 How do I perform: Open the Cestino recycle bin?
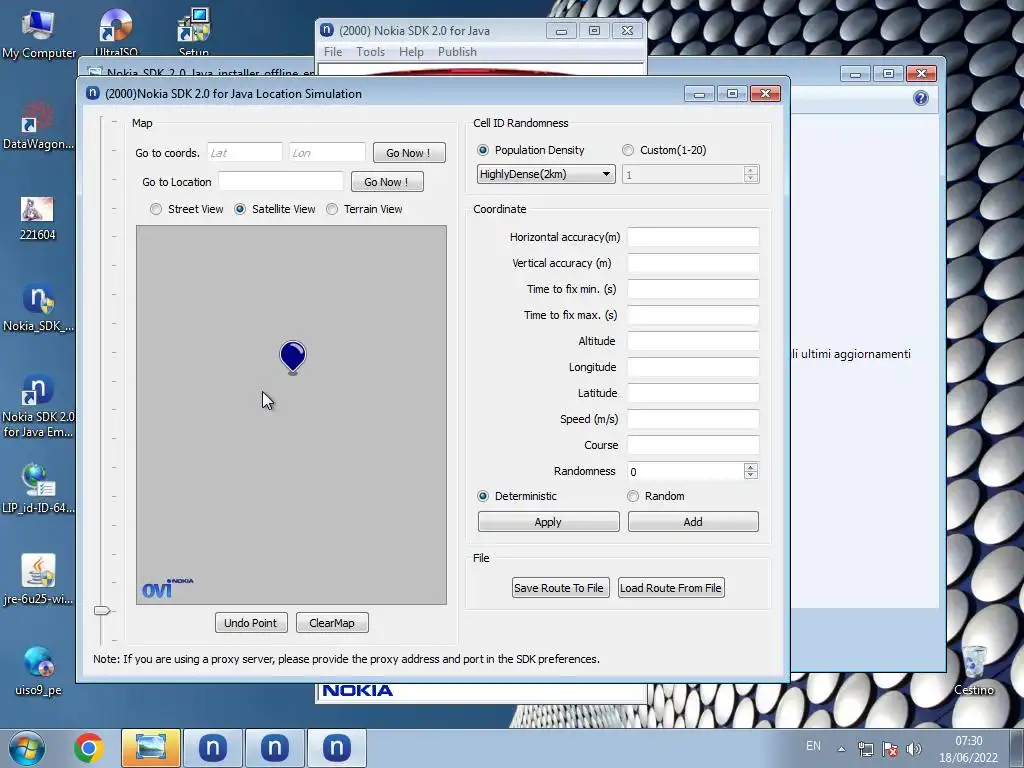click(x=974, y=670)
